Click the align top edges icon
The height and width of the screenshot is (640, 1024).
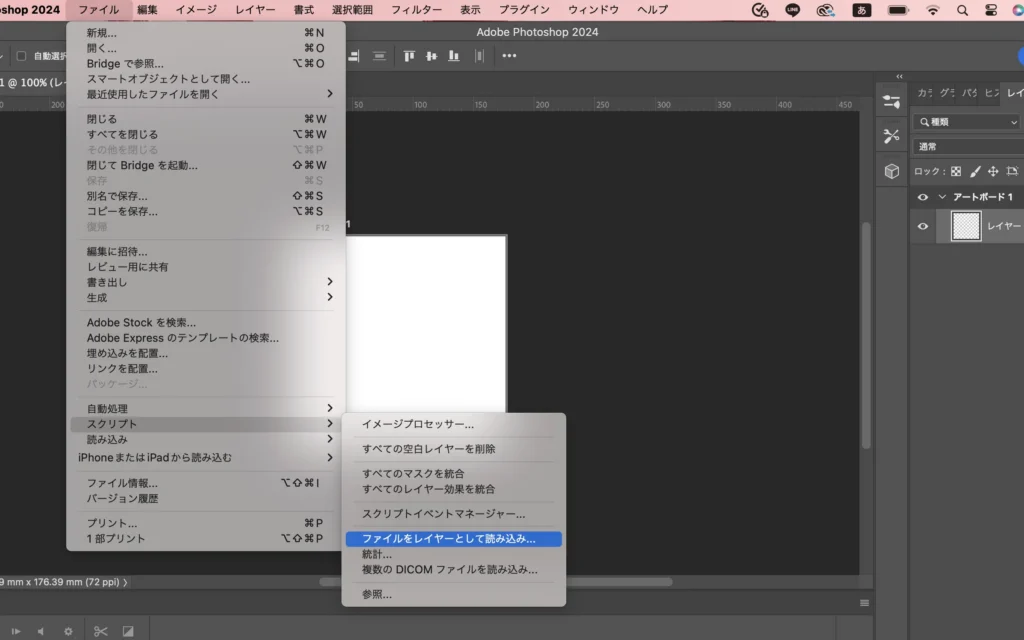click(408, 56)
